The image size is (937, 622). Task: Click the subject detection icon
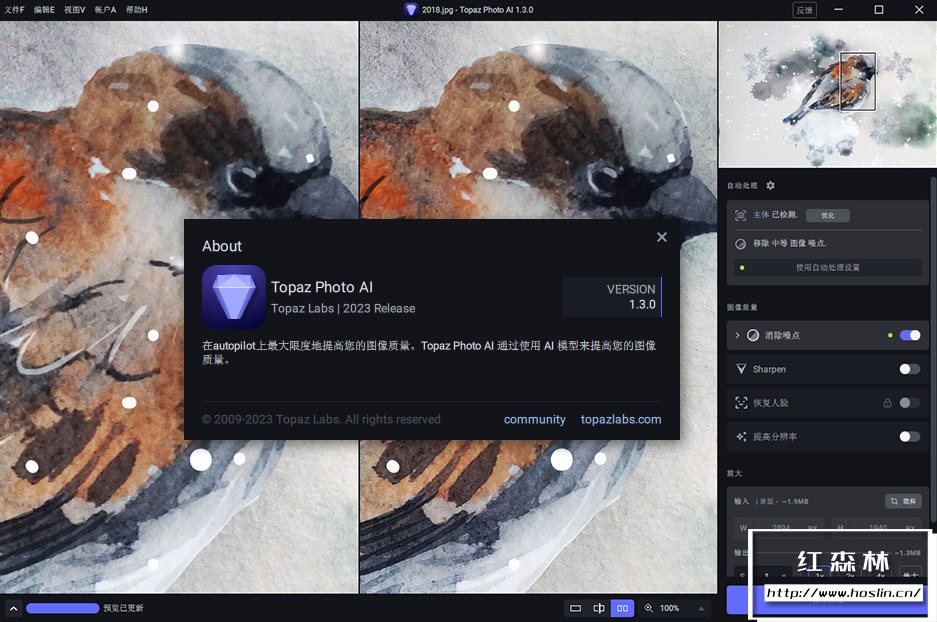740,215
